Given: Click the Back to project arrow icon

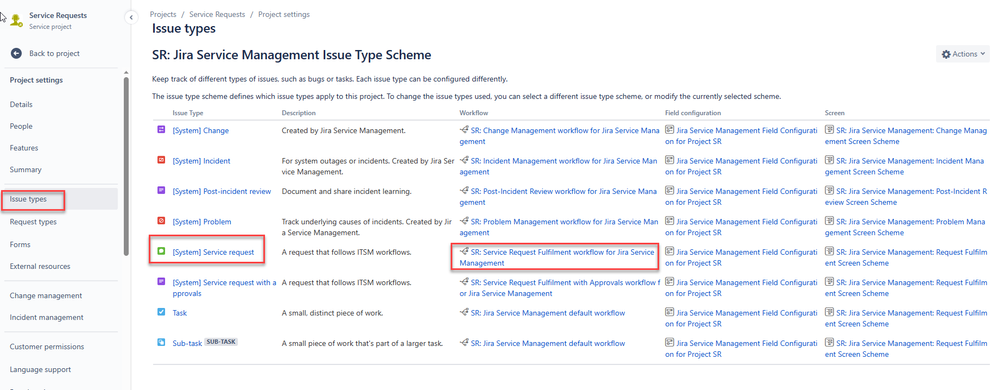Looking at the screenshot, I should [17, 53].
